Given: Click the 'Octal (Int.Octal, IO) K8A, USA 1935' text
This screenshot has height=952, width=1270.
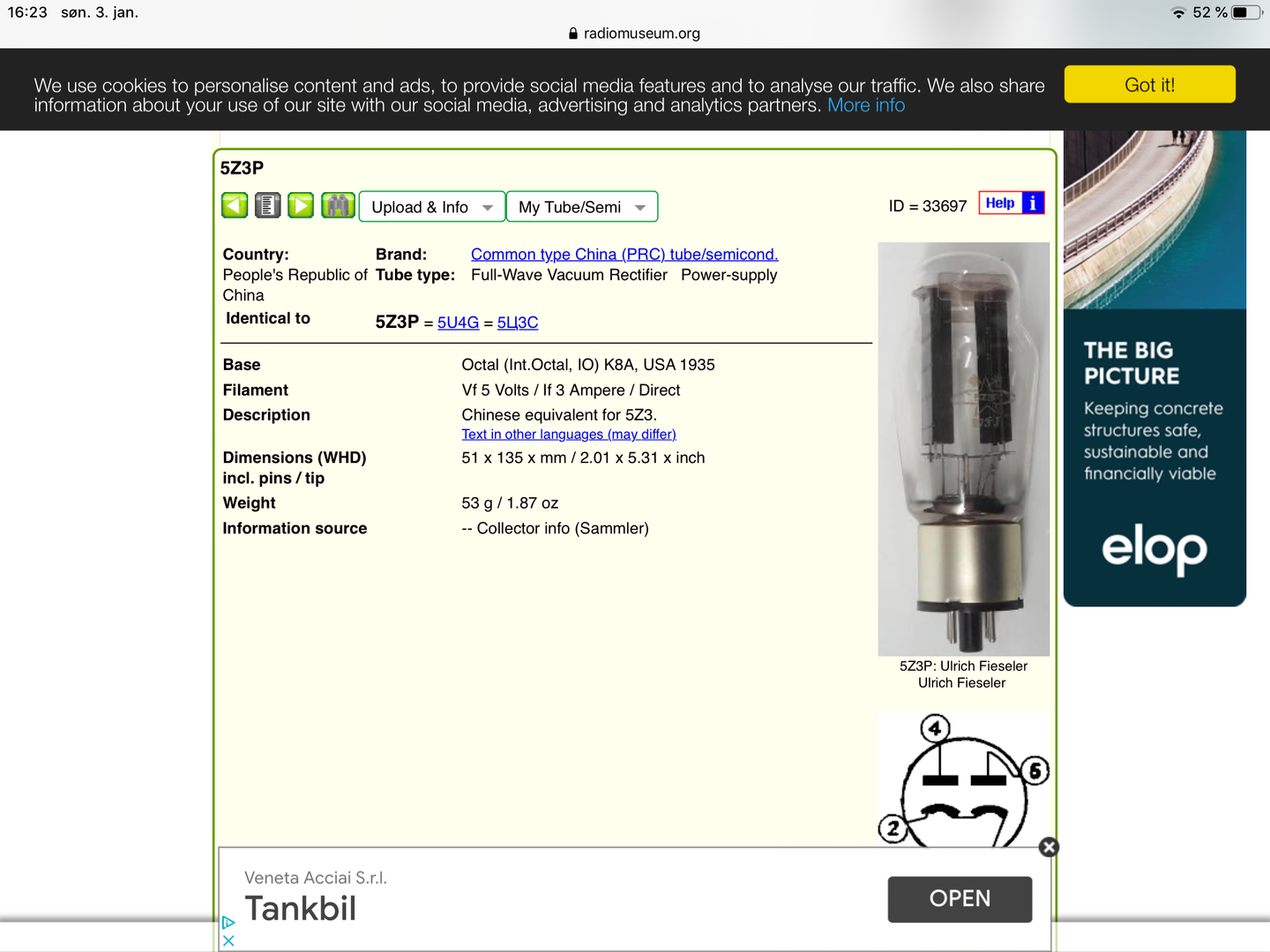Looking at the screenshot, I should click(x=588, y=365).
